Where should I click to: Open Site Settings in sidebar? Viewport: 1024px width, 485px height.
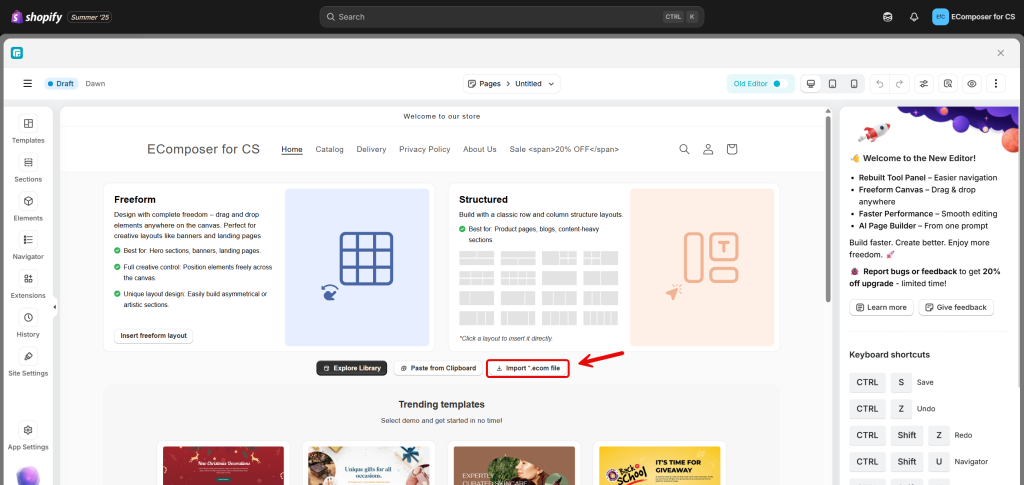point(28,363)
